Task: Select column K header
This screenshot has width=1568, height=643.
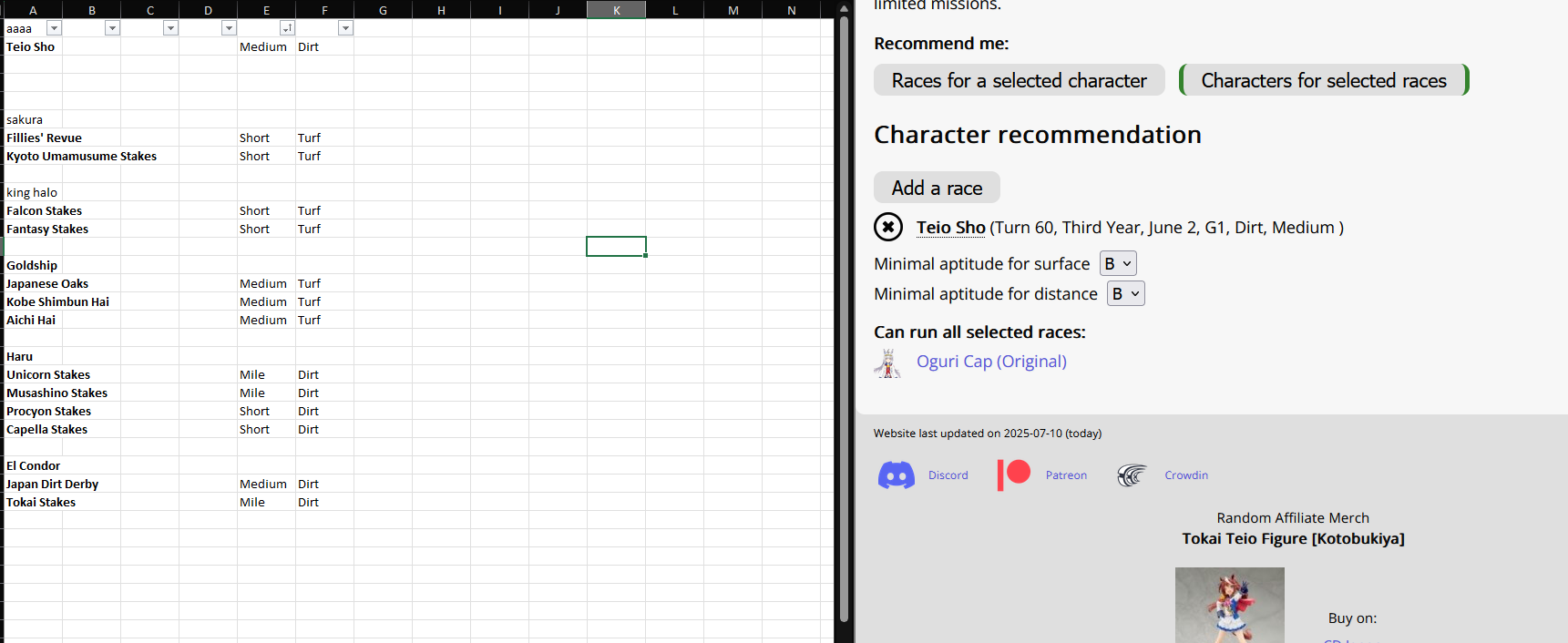Action: click(x=617, y=10)
